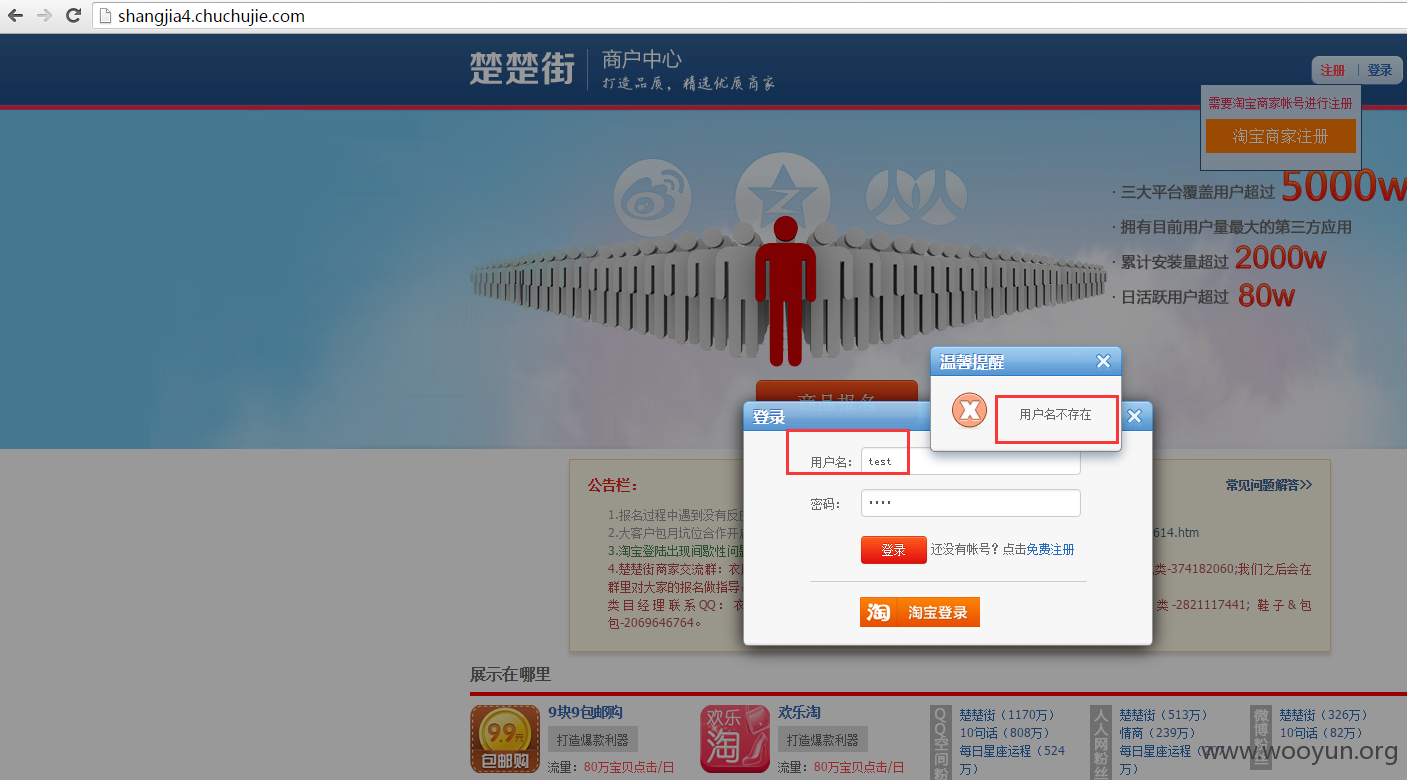Close the 温馨提醒 alert dialog
Screen dimensions: 1407x780
[1103, 361]
